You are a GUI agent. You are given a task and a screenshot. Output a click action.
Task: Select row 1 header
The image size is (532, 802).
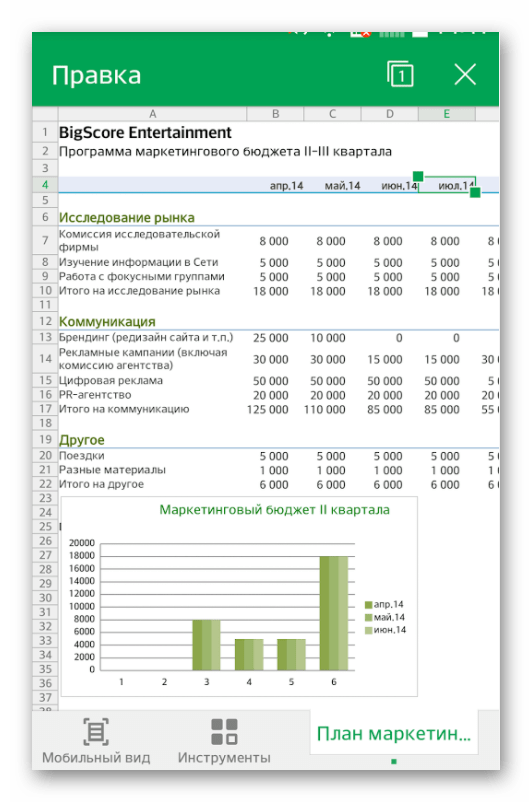click(x=45, y=132)
